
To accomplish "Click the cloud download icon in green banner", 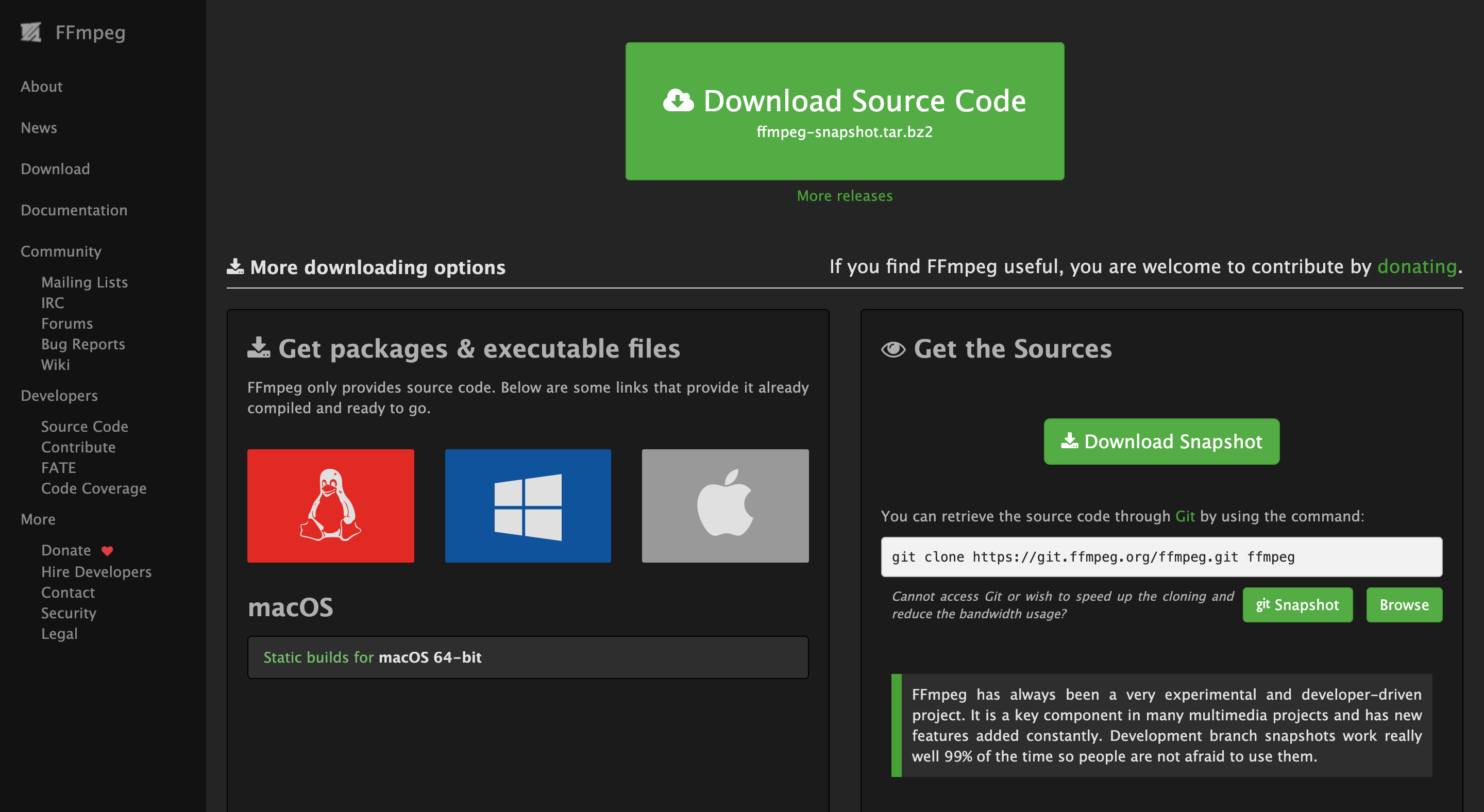I will (678, 101).
